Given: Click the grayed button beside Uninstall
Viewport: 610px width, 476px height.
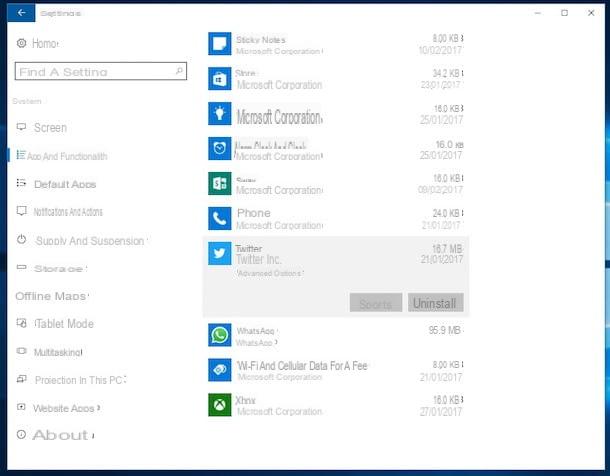Looking at the screenshot, I should point(376,303).
